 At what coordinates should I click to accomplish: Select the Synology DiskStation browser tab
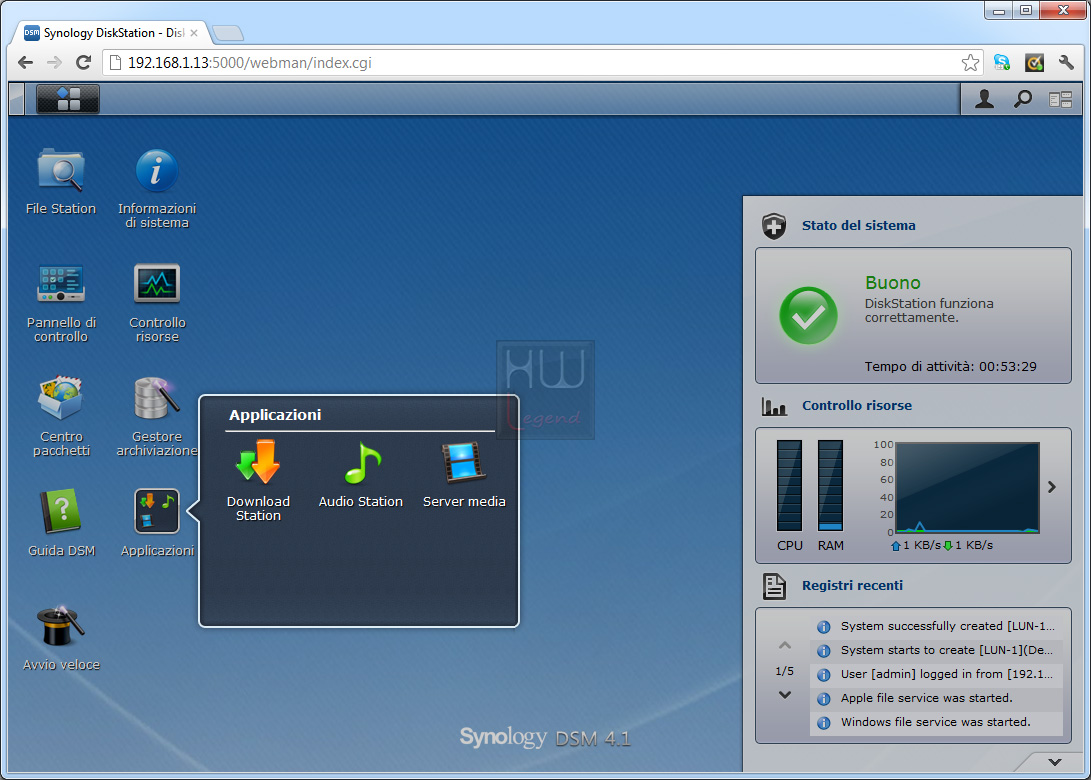click(111, 33)
